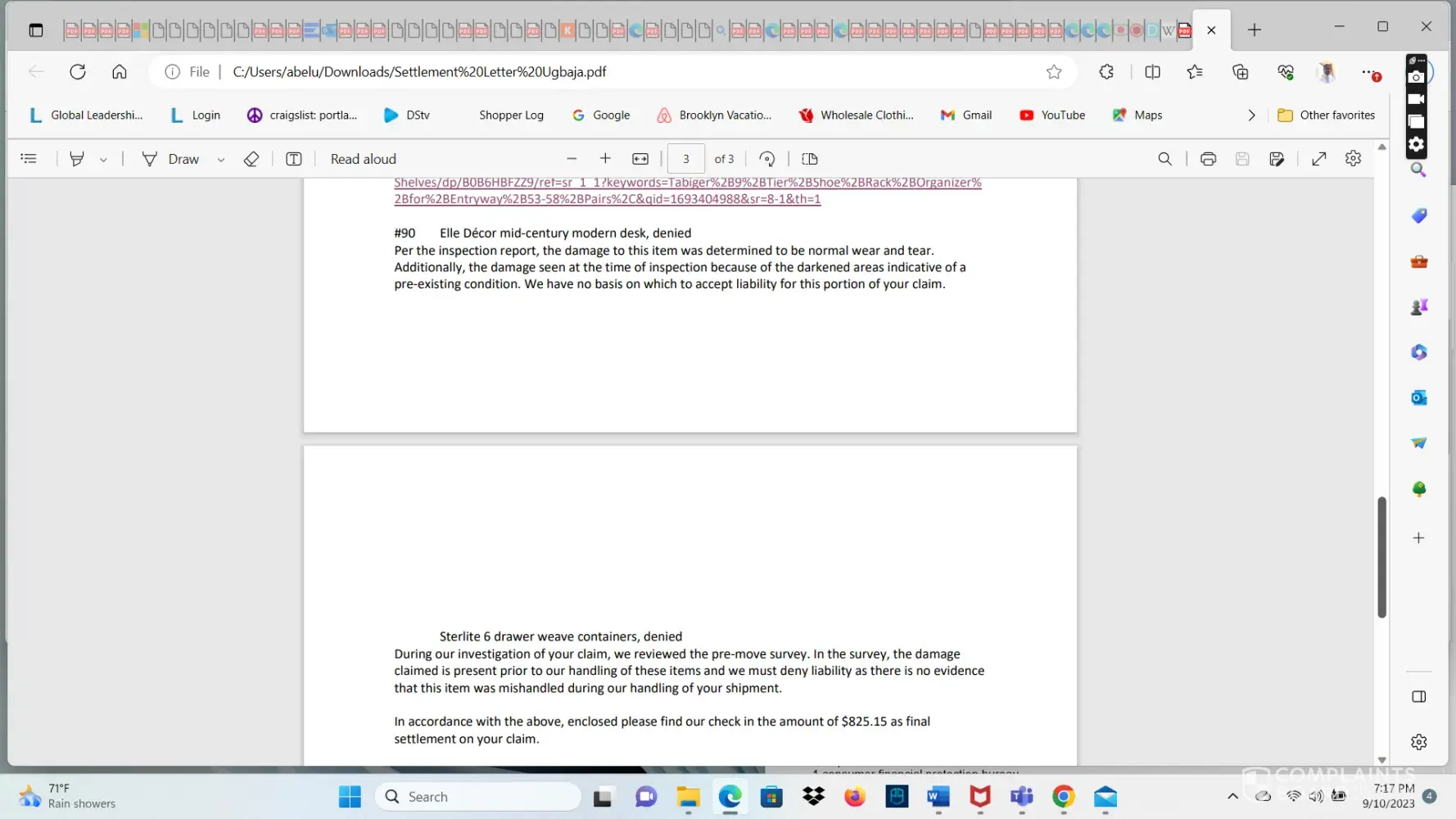This screenshot has height=819, width=1456.
Task: Open the Gmail bookmark
Action: [966, 115]
